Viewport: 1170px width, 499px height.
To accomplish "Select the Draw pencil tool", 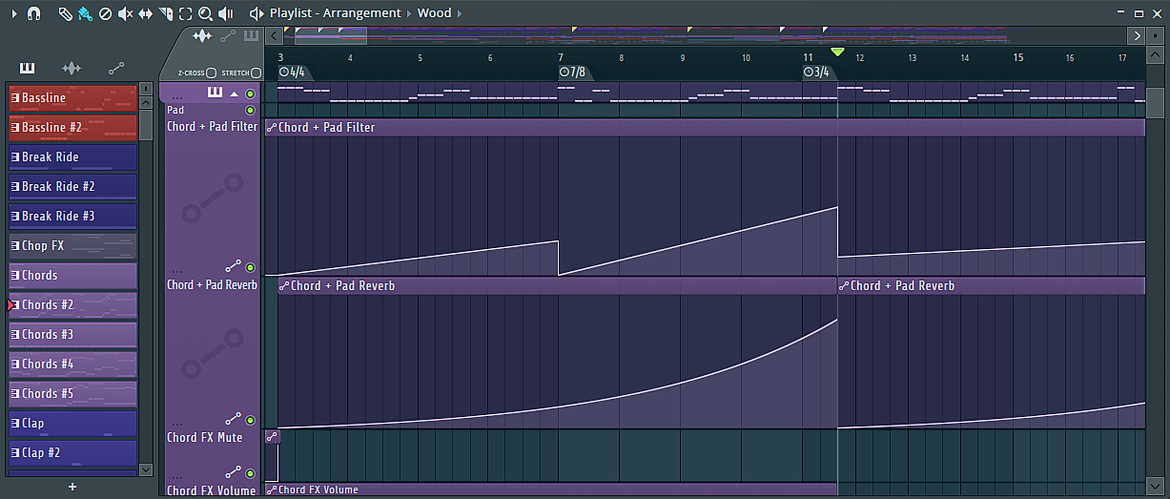I will [x=66, y=13].
